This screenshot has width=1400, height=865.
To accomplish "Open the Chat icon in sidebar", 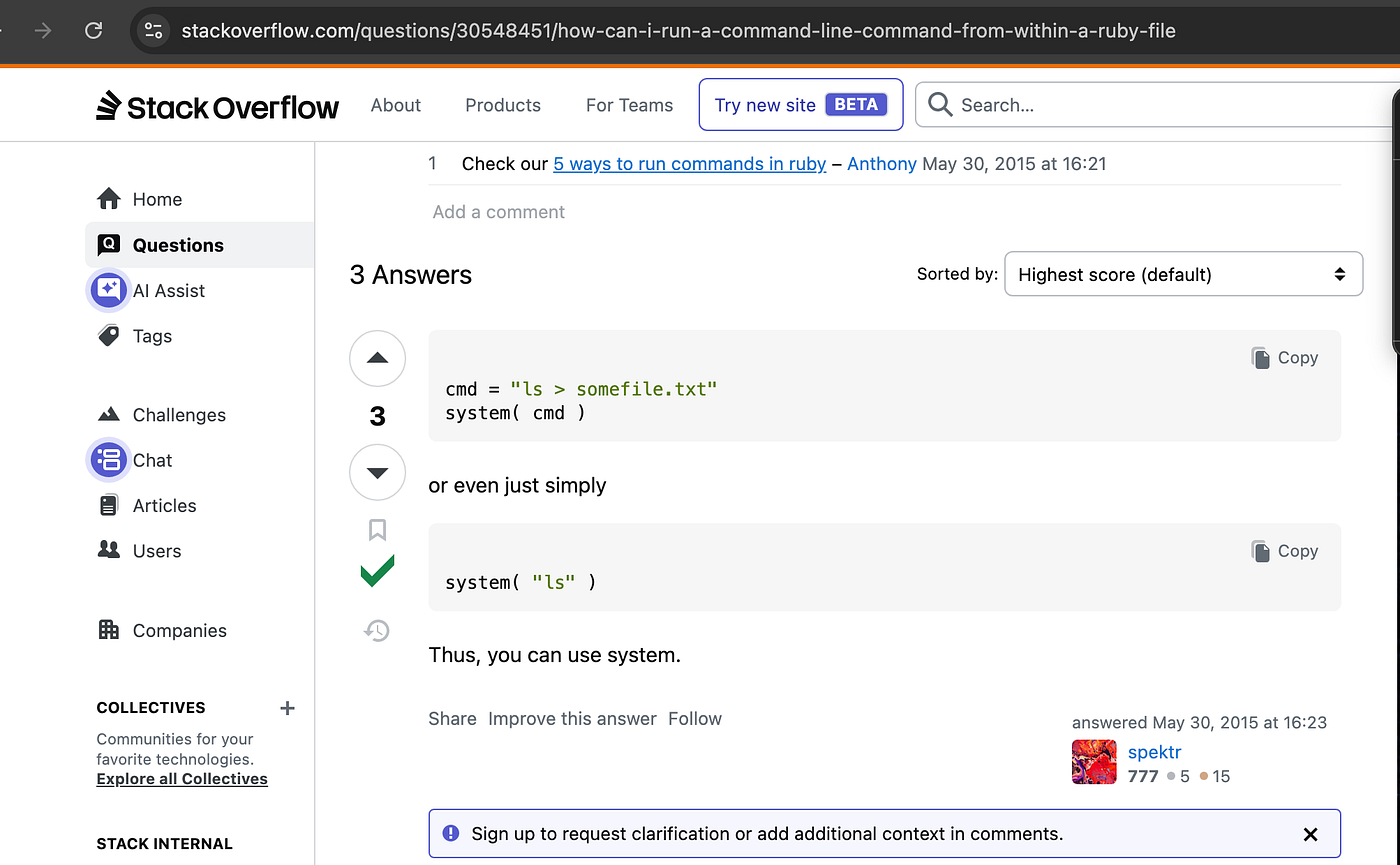I will [109, 460].
